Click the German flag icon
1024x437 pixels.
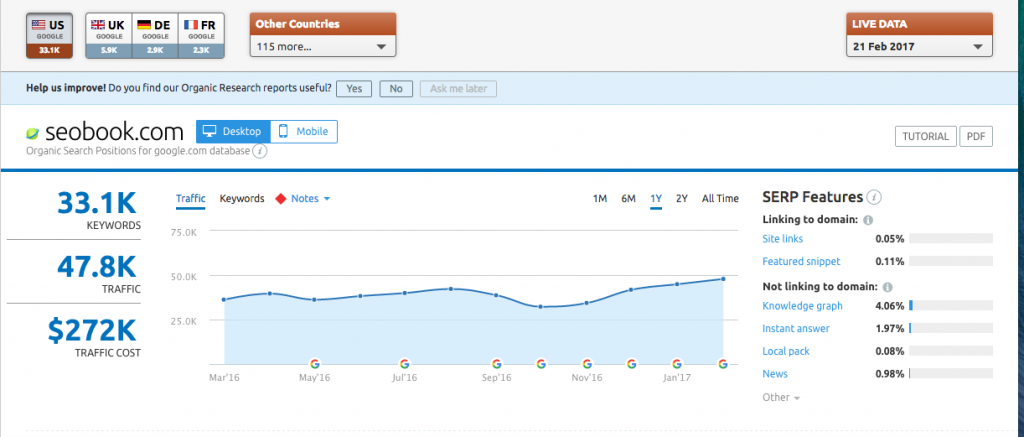coord(144,25)
